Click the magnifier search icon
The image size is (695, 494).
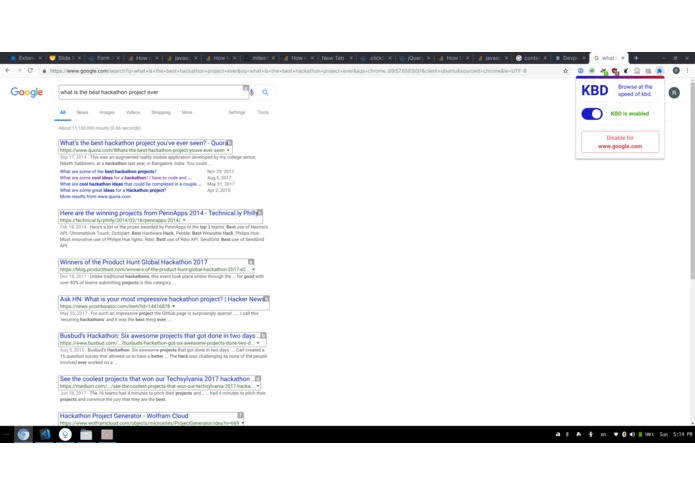(265, 92)
